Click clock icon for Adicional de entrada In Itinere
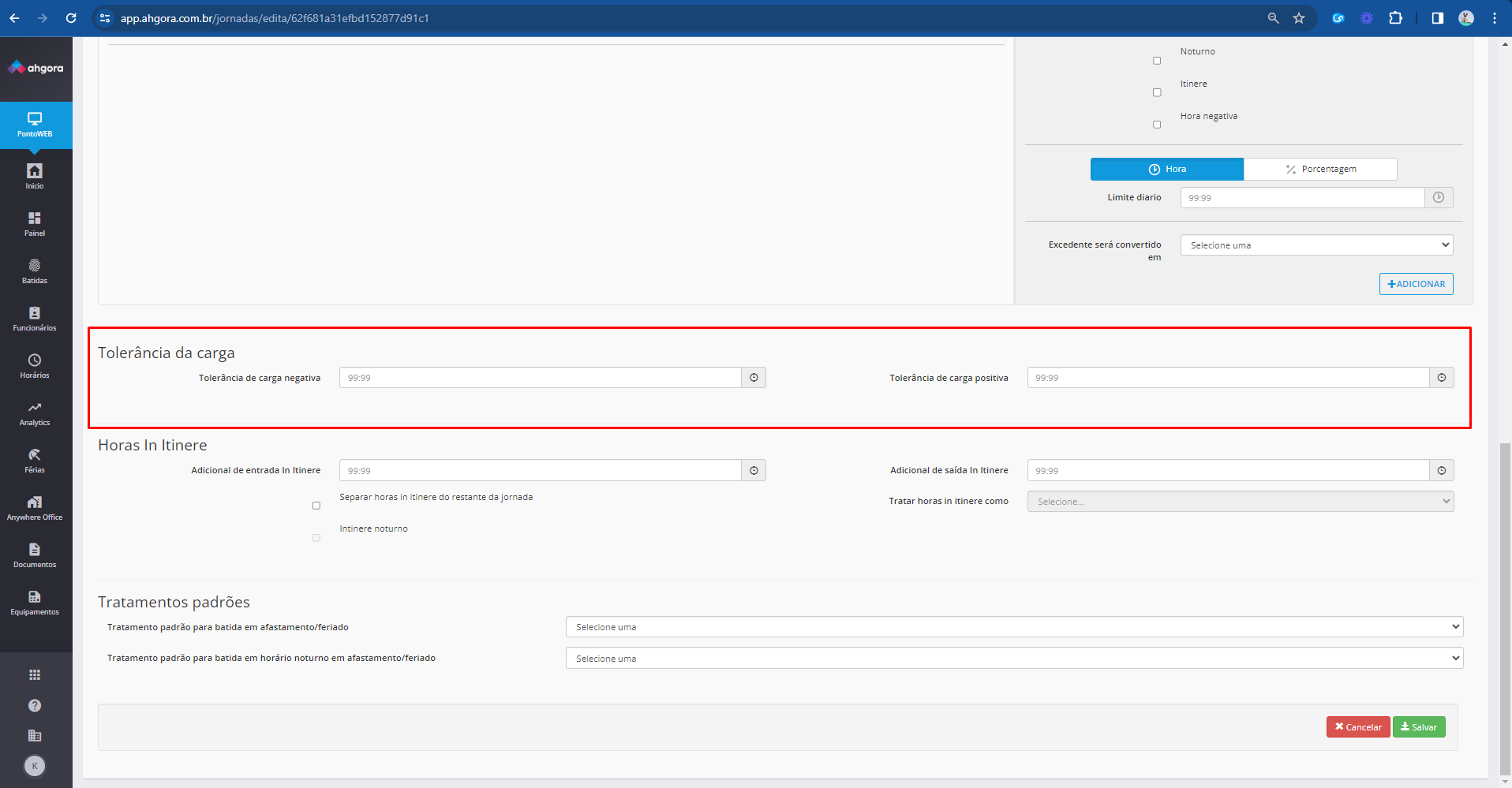 [754, 470]
